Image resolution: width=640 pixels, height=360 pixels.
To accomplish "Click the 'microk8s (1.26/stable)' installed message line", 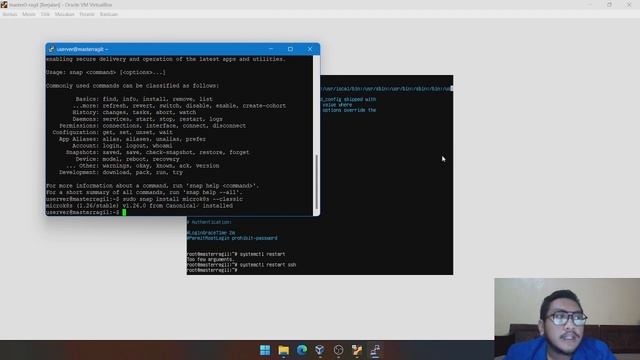I will (140, 206).
